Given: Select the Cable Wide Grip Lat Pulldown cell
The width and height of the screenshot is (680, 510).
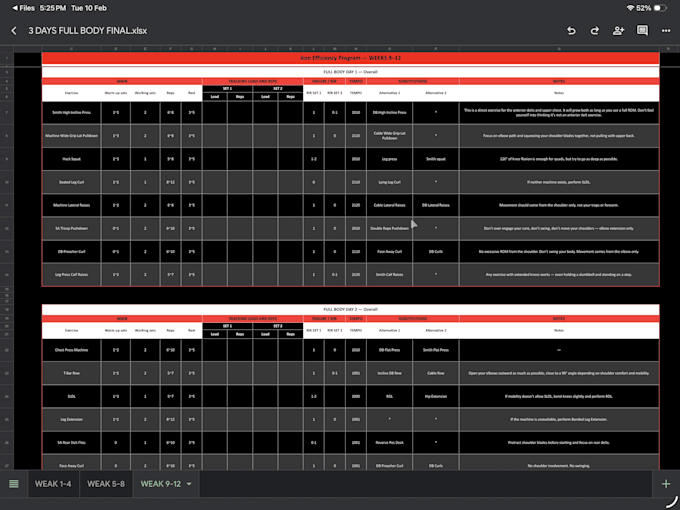Looking at the screenshot, I should tap(389, 136).
